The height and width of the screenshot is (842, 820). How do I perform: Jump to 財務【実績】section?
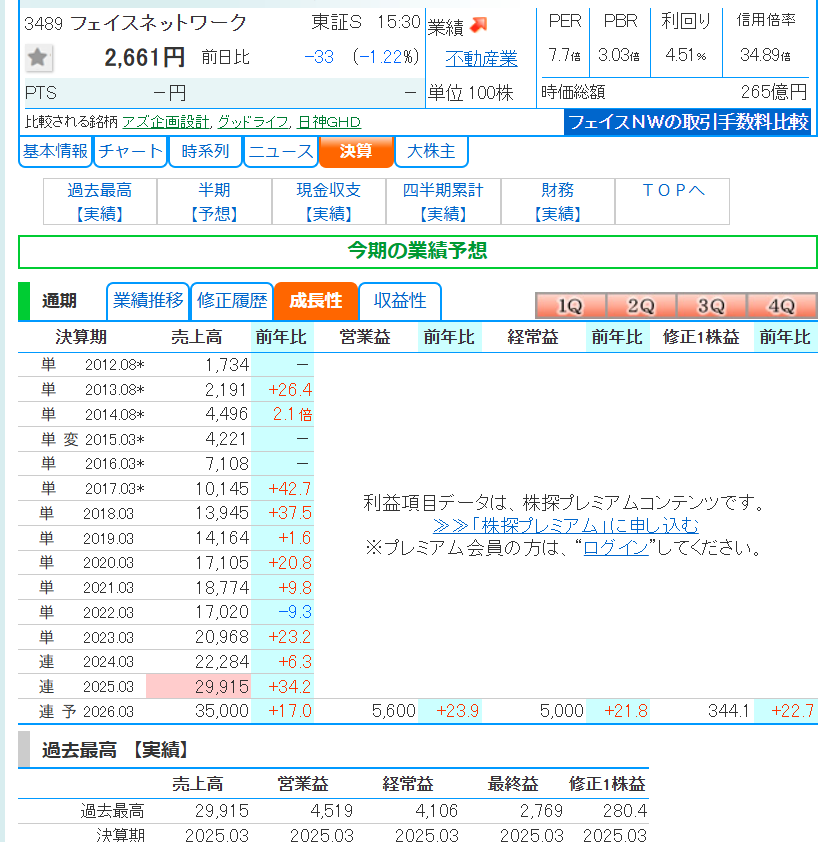point(557,202)
